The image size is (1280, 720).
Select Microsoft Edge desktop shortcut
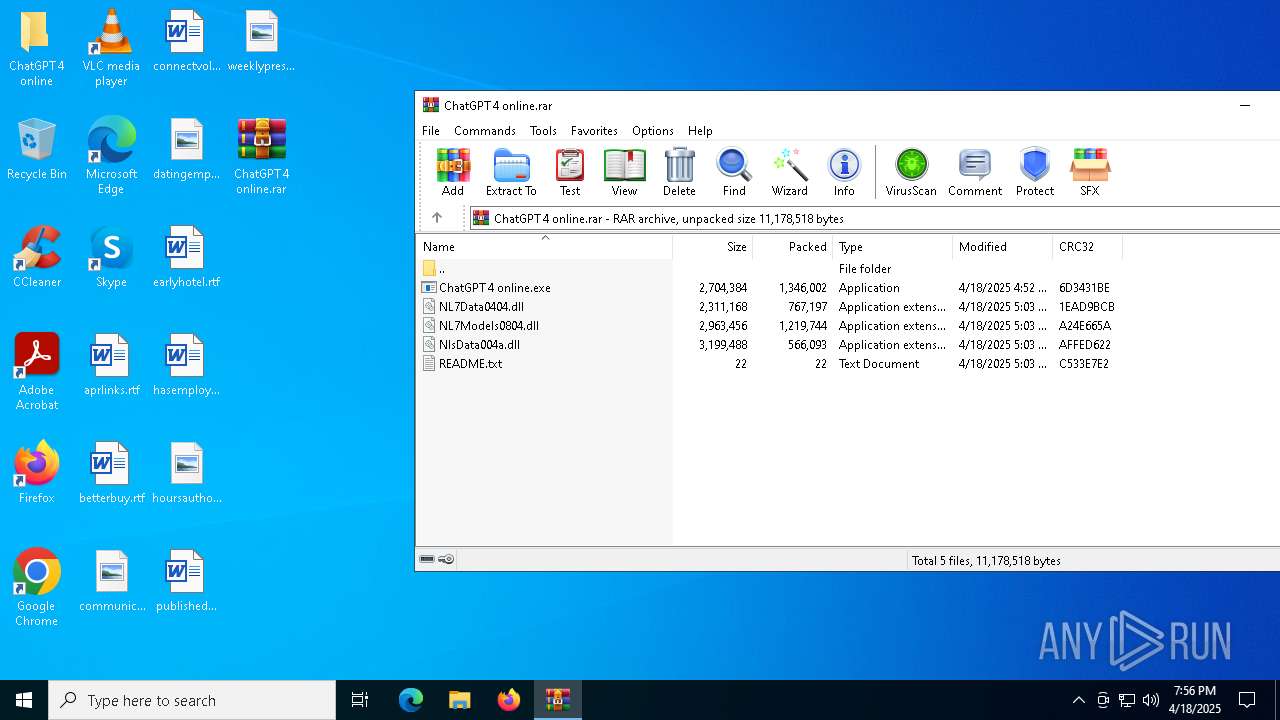point(111,156)
